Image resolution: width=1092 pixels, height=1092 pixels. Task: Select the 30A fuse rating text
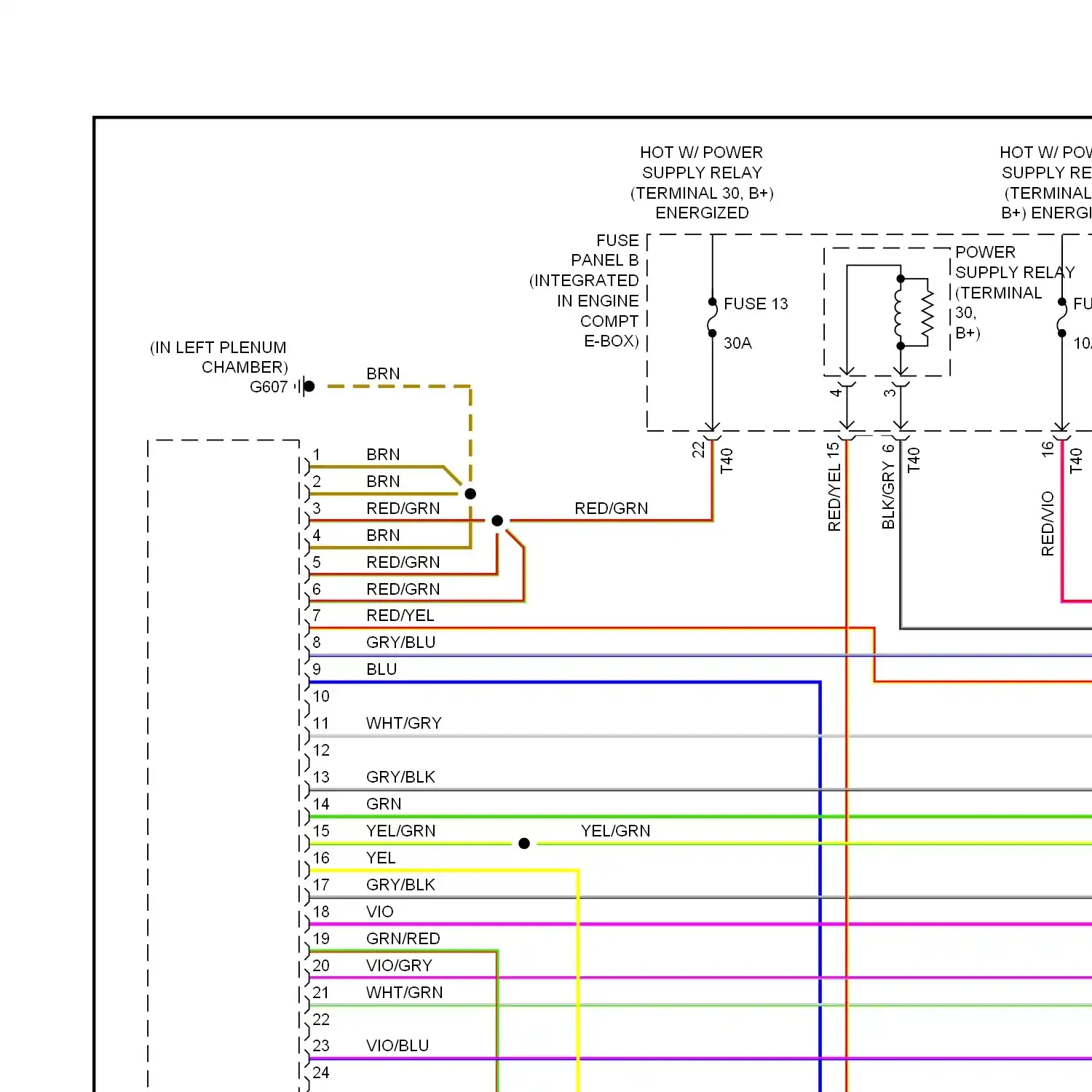coord(737,343)
